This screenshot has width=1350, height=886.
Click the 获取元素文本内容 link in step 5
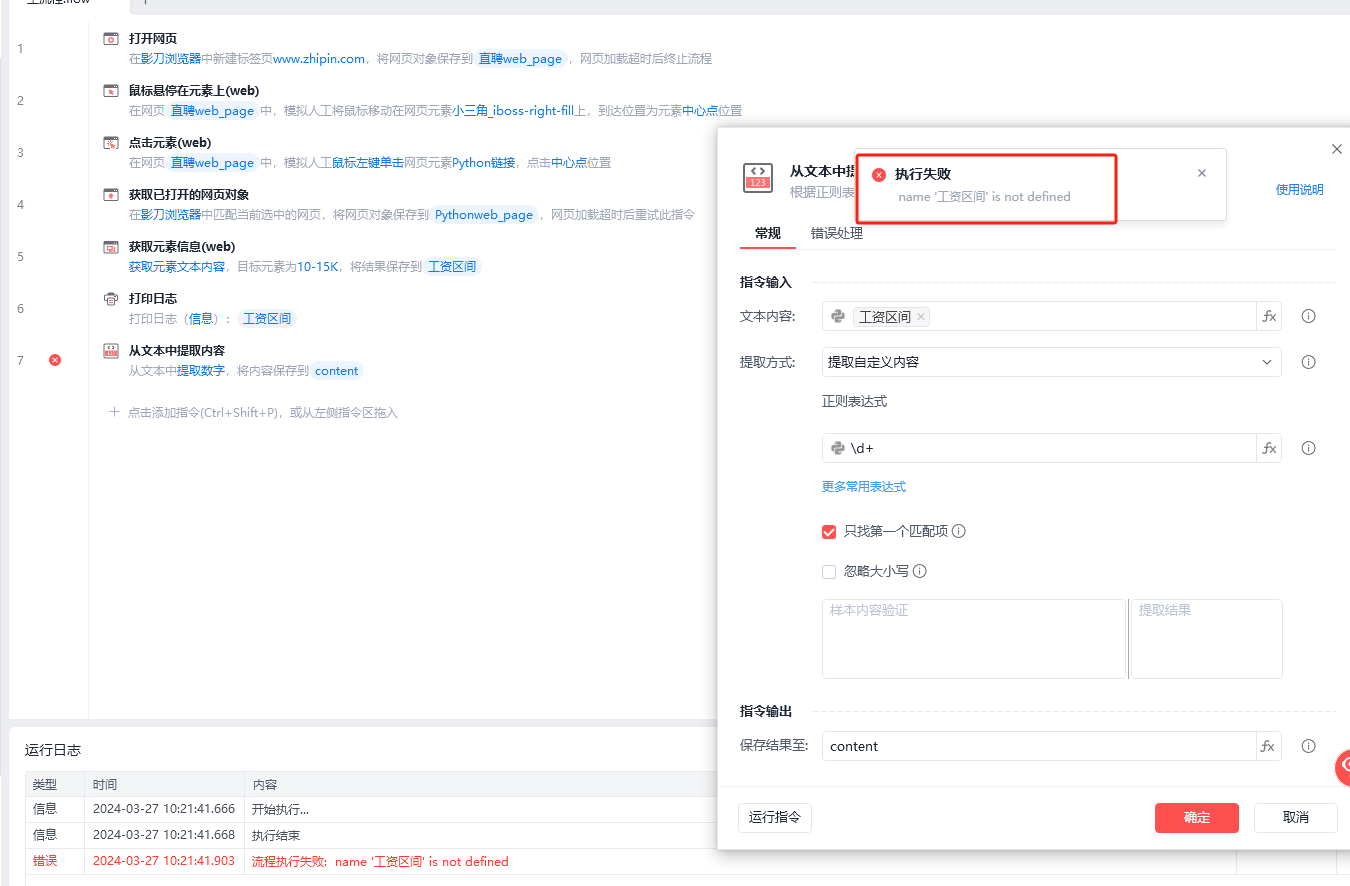click(177, 267)
